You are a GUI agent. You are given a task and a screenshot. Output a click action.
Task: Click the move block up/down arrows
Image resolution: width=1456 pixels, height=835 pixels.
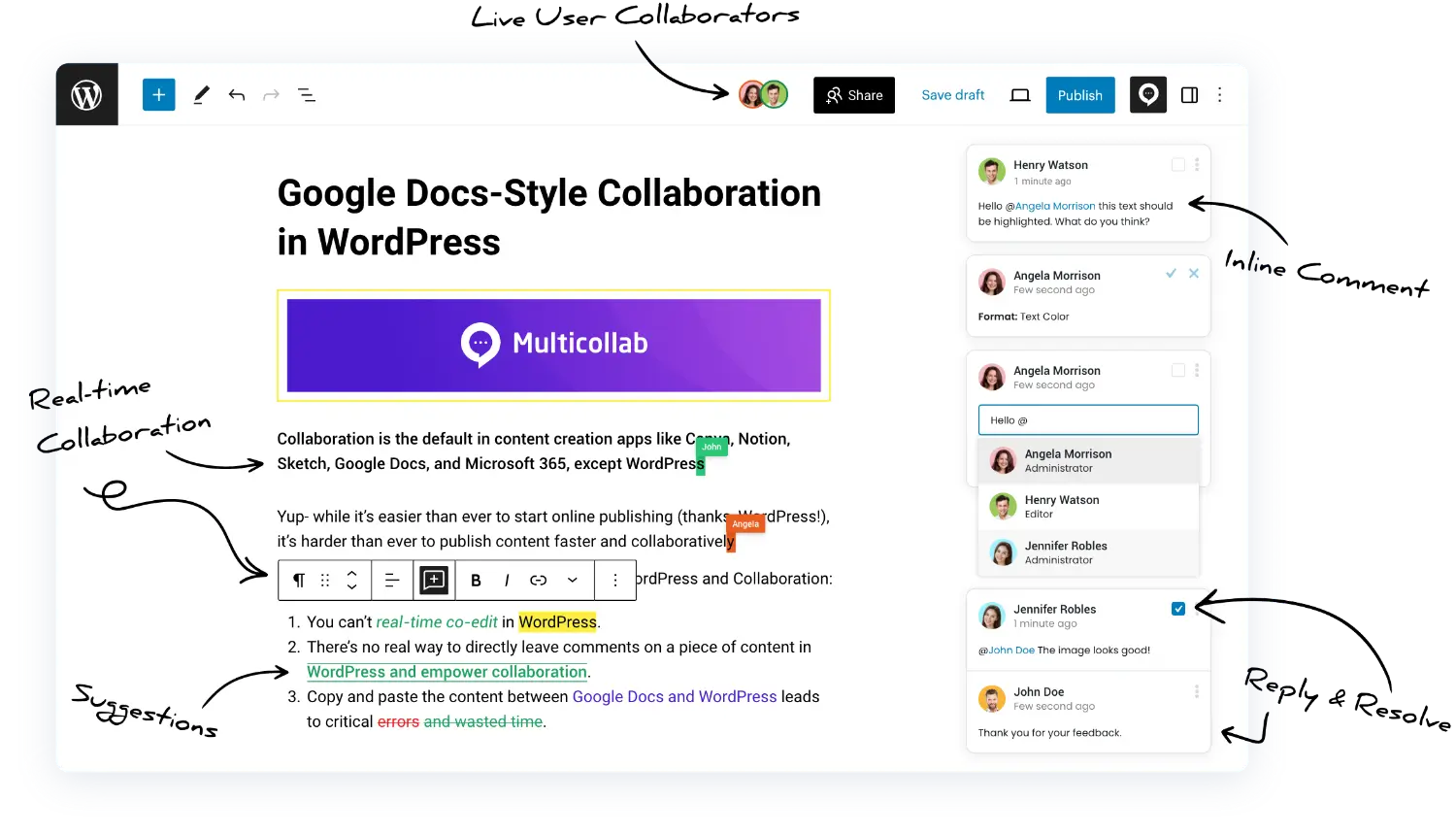(x=351, y=580)
